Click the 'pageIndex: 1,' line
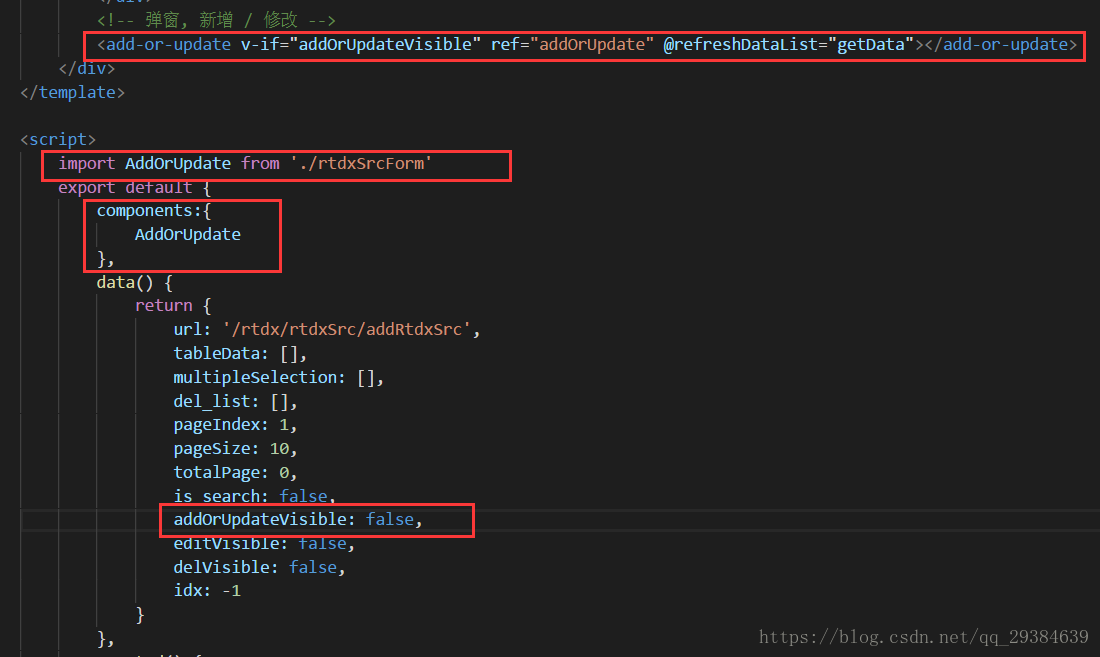The height and width of the screenshot is (657, 1100). click(235, 425)
